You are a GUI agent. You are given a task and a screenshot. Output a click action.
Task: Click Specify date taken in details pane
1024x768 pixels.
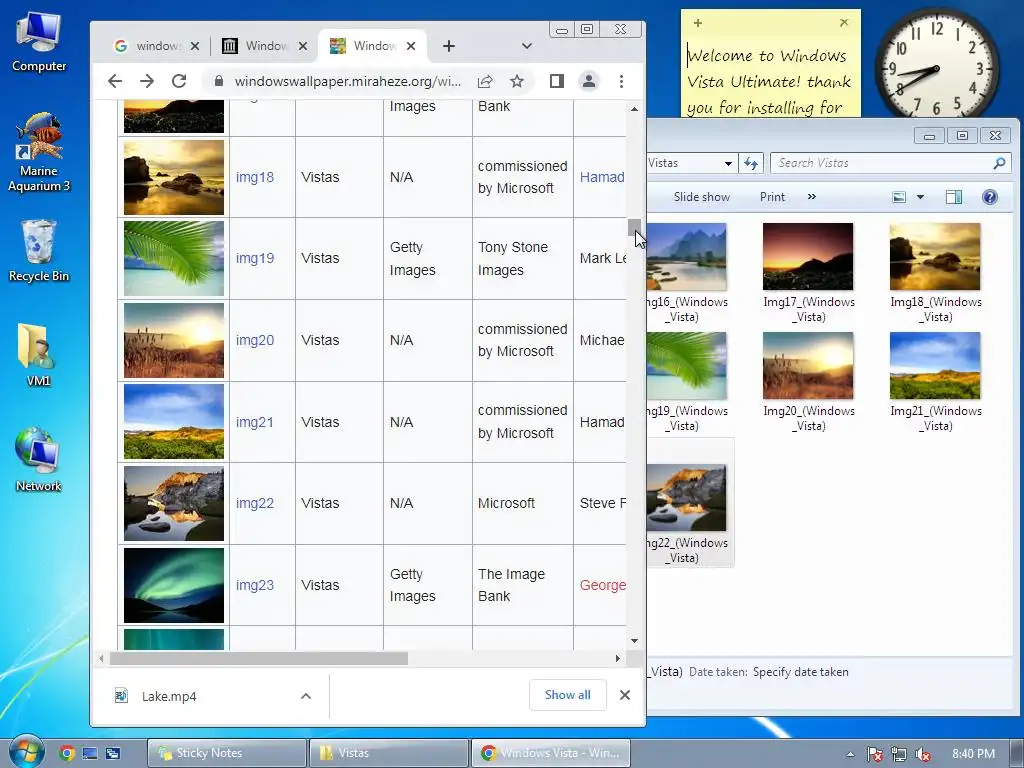[801, 672]
